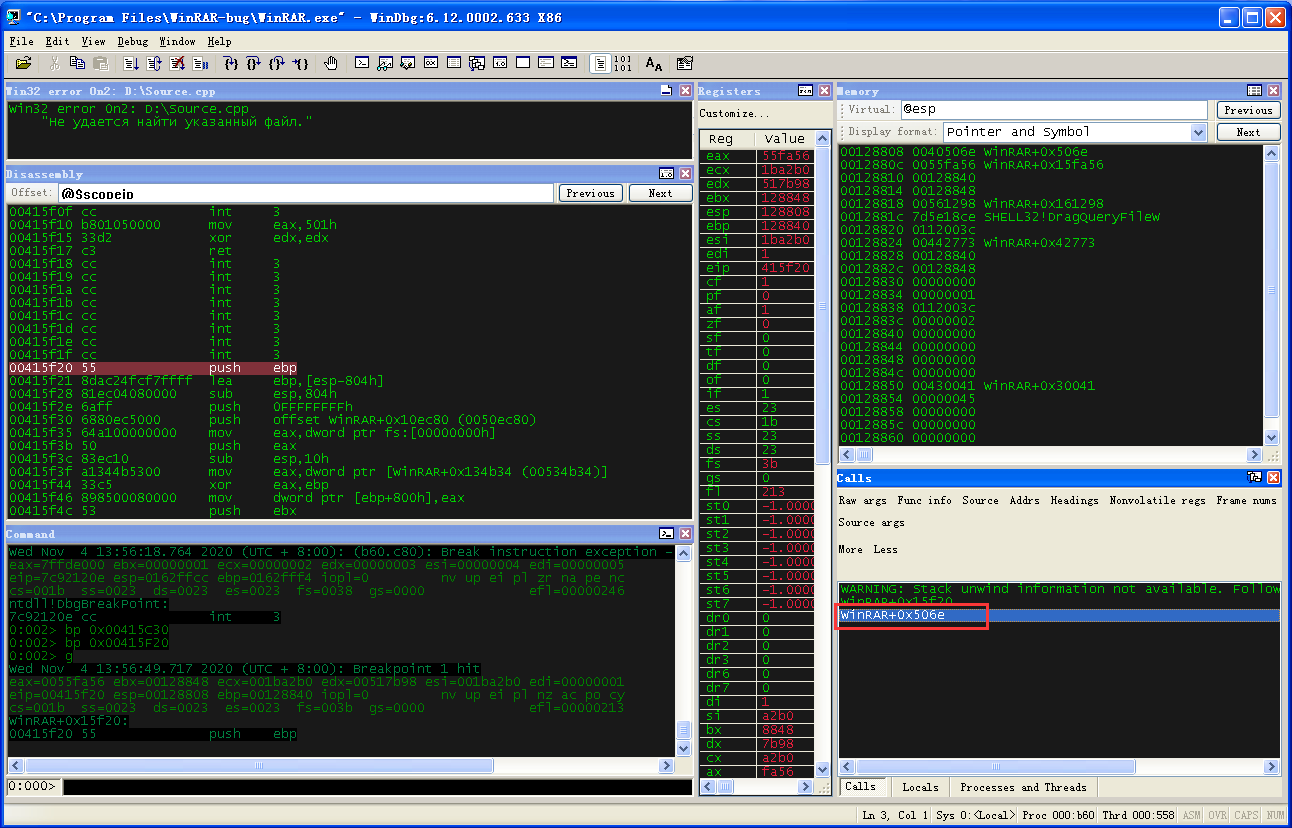Click the Calls panel horizontal scrollbar
Screen dimensions: 1292x828
1060,767
